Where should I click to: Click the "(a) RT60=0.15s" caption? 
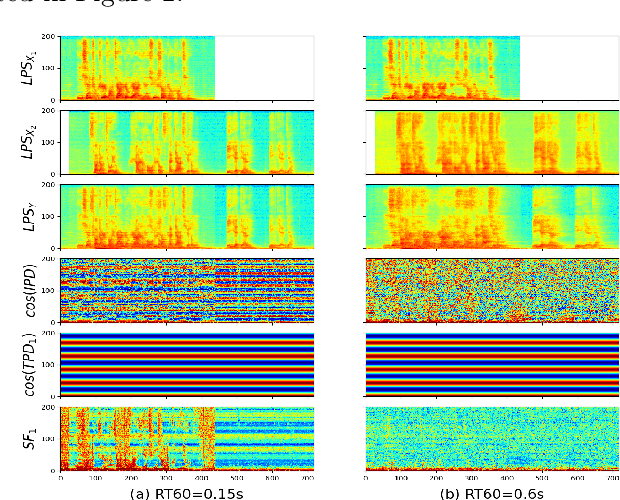(x=188, y=492)
